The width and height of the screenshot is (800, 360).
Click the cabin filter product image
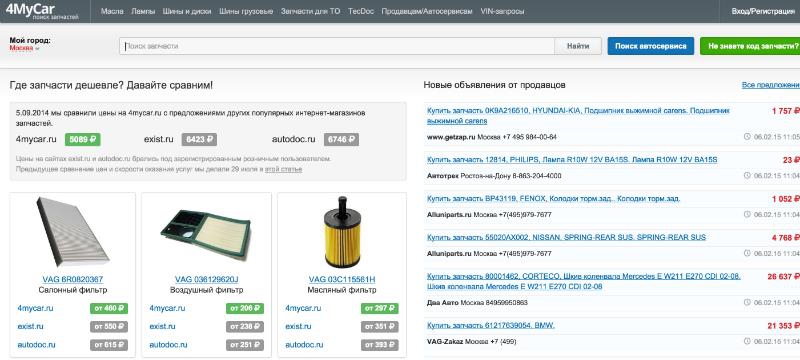tap(72, 232)
